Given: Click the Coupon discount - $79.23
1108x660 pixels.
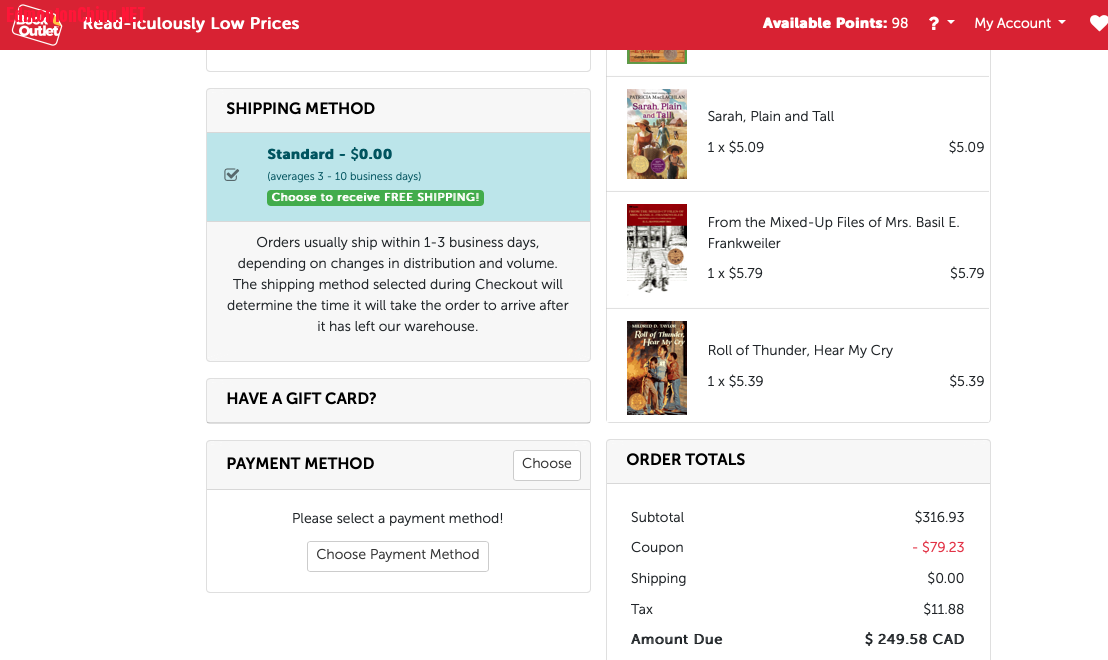Looking at the screenshot, I should click(x=938, y=548).
